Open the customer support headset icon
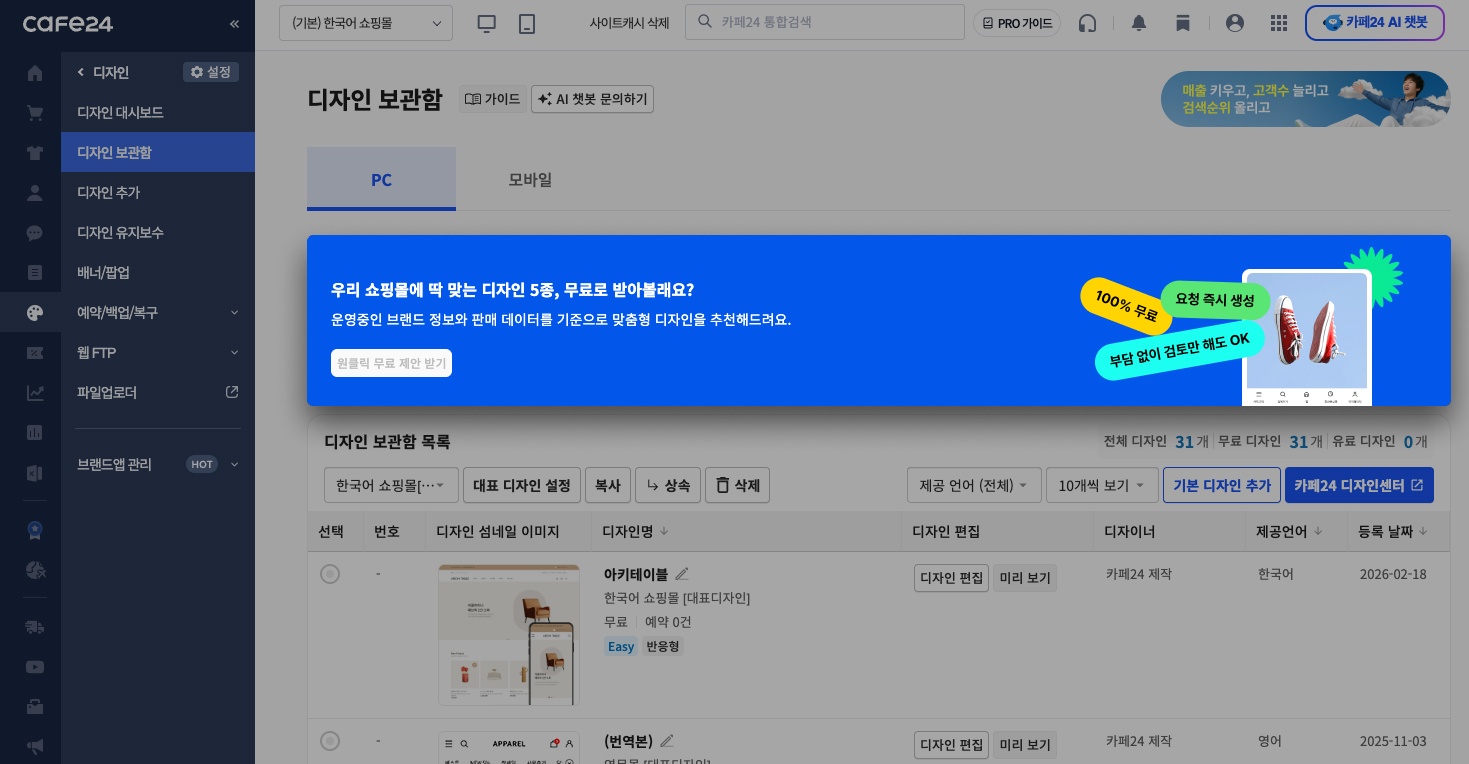 tap(1088, 23)
